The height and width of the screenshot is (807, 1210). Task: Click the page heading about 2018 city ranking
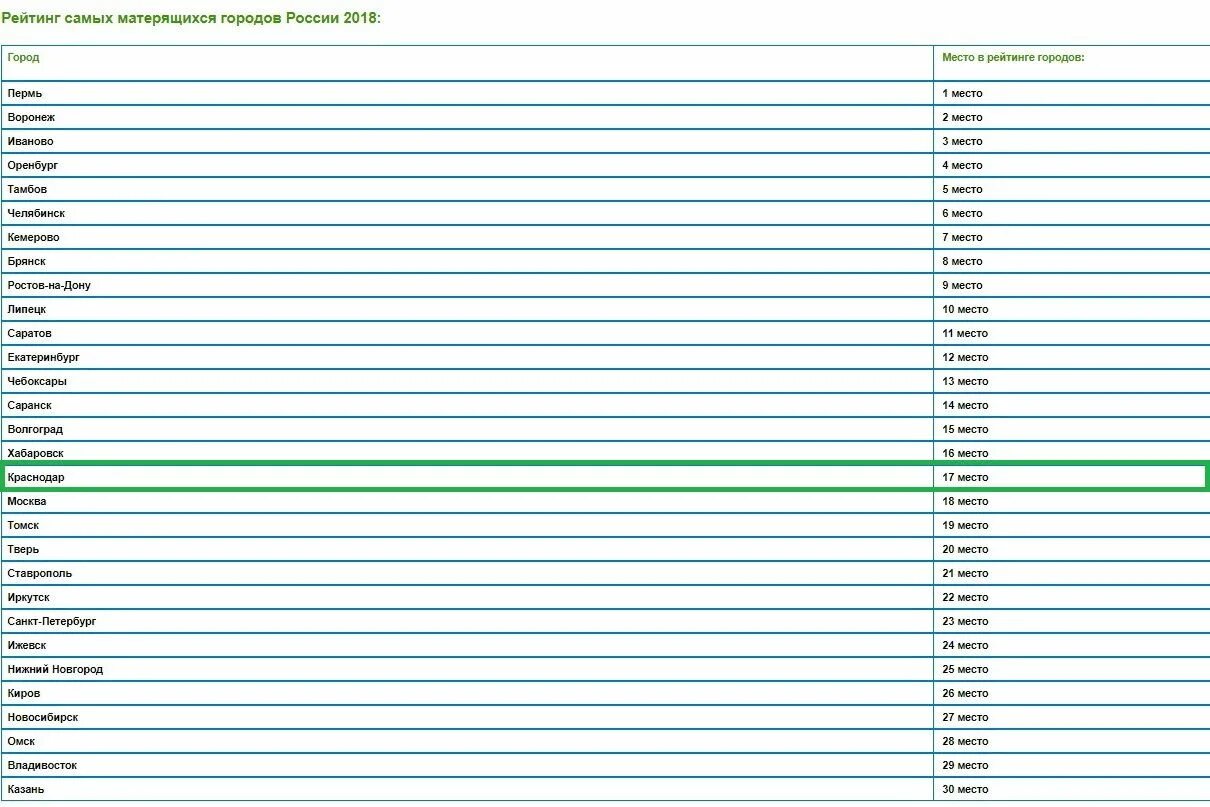(191, 18)
